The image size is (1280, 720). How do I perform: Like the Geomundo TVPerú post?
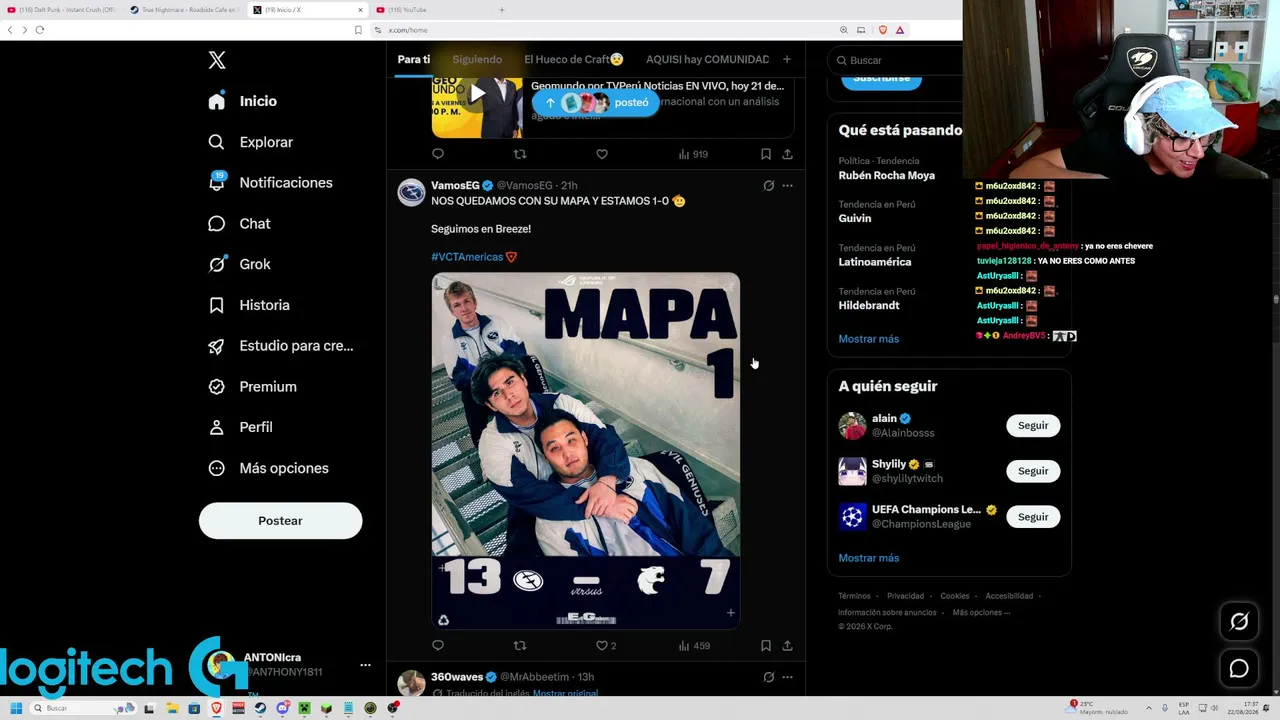602,154
